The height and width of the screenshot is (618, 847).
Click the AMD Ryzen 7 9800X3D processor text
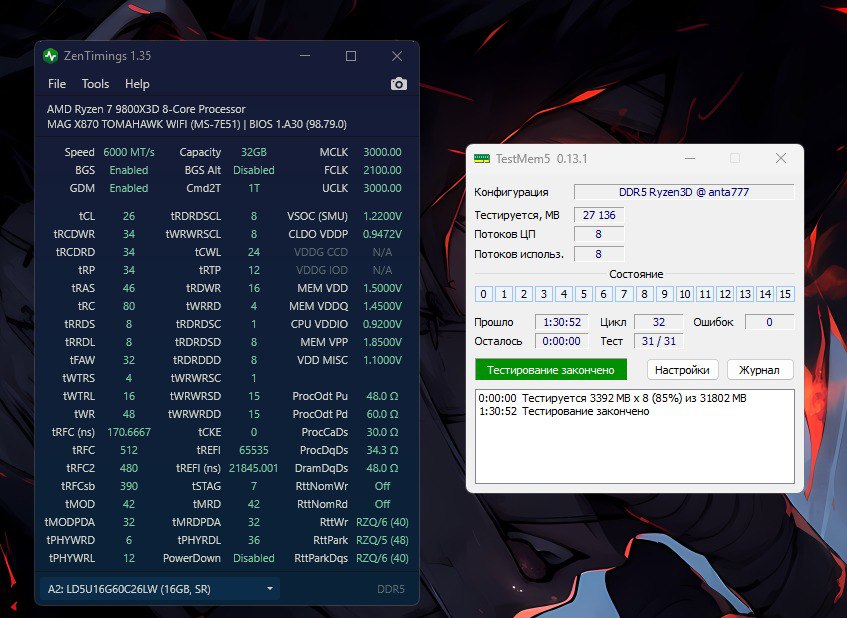[x=146, y=109]
